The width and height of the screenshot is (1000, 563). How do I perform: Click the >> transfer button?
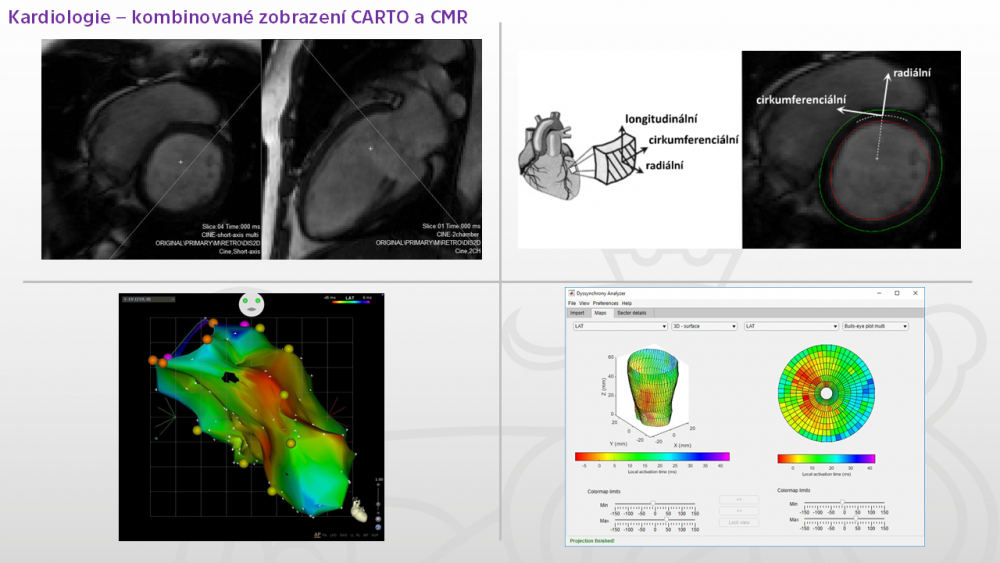coord(739,499)
